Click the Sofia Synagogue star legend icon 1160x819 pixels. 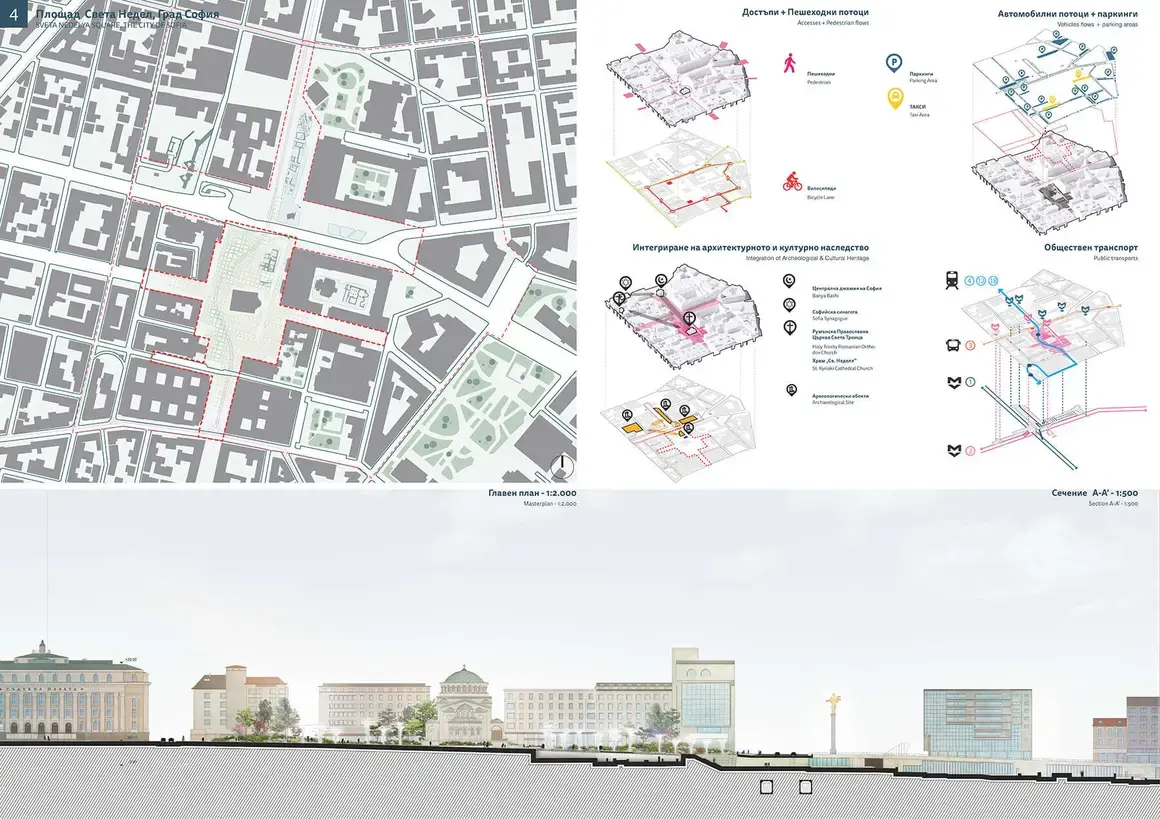point(789,303)
